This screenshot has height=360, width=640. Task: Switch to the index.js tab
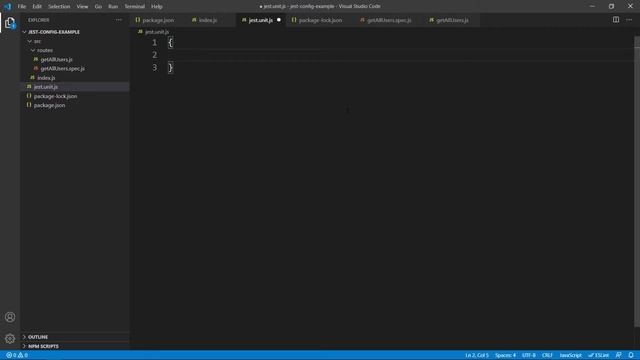click(x=208, y=20)
